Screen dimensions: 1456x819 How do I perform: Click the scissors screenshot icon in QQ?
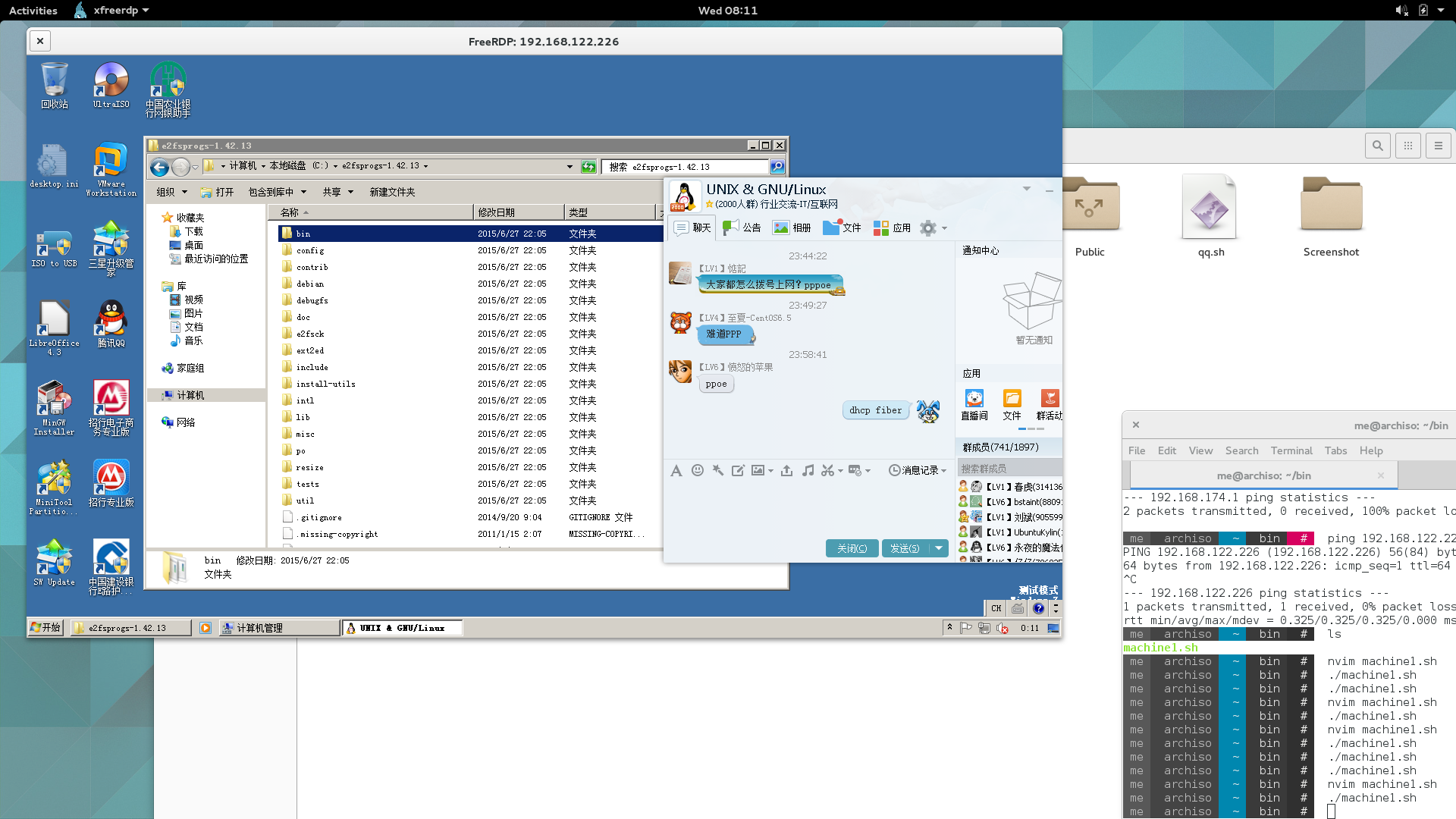tap(827, 470)
